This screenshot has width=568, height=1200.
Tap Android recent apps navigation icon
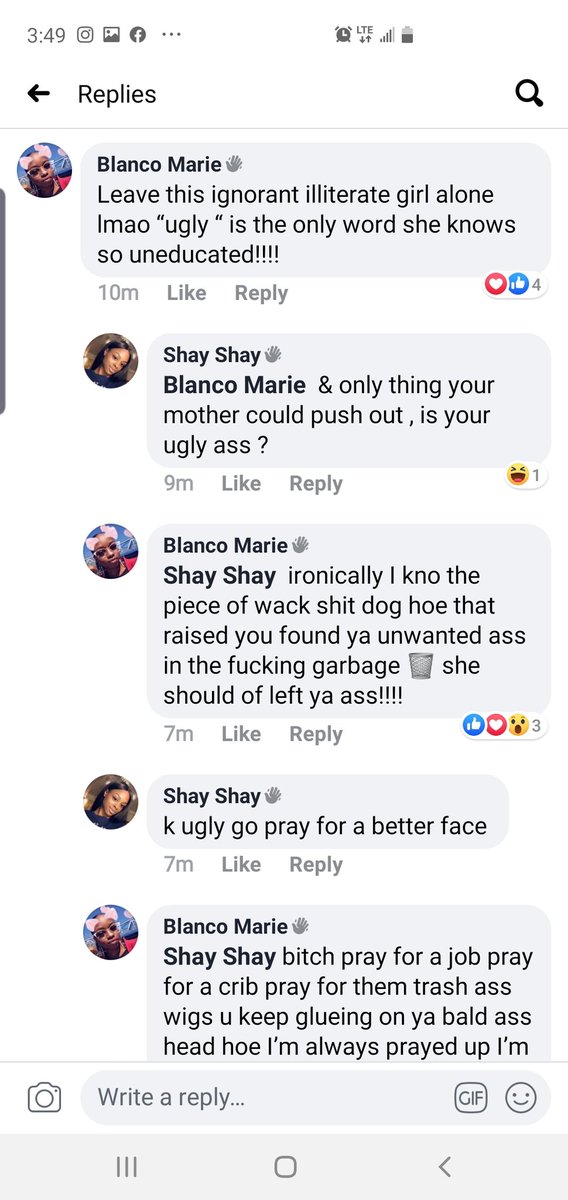point(127,1166)
